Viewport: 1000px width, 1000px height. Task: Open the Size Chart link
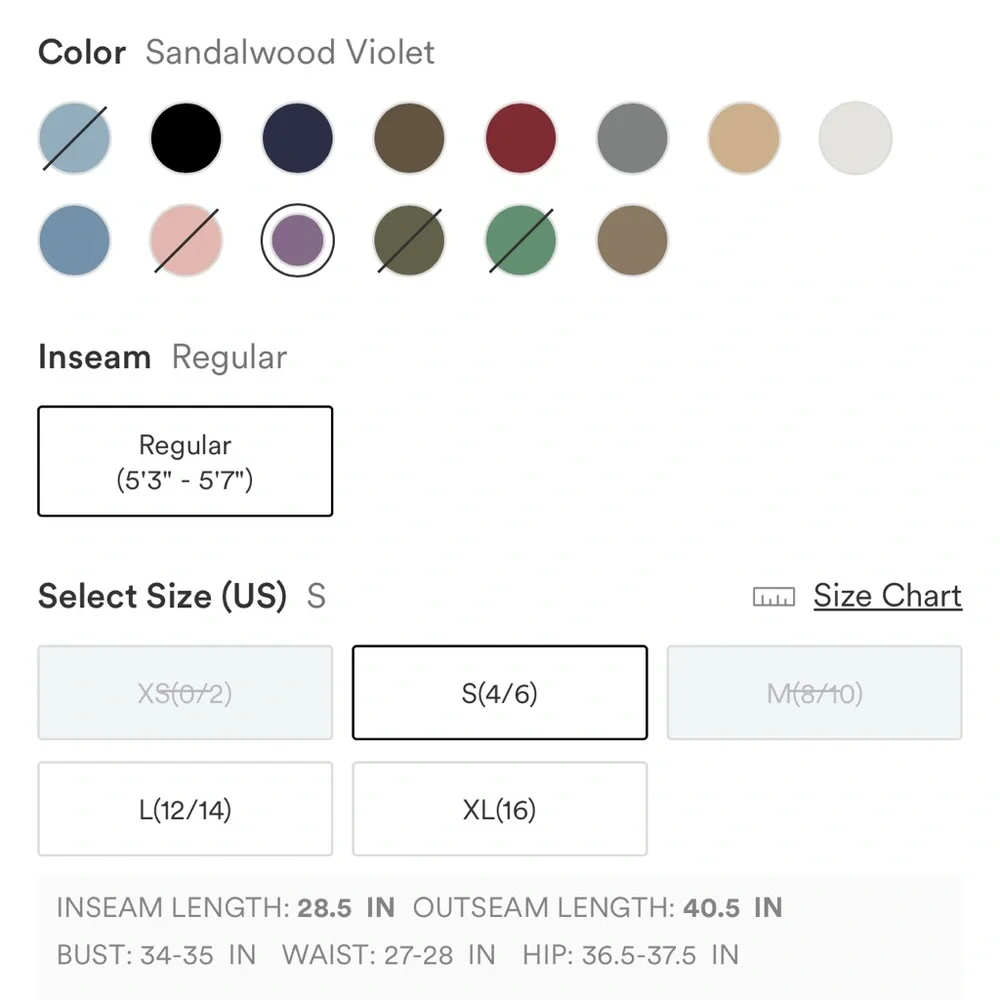[887, 596]
